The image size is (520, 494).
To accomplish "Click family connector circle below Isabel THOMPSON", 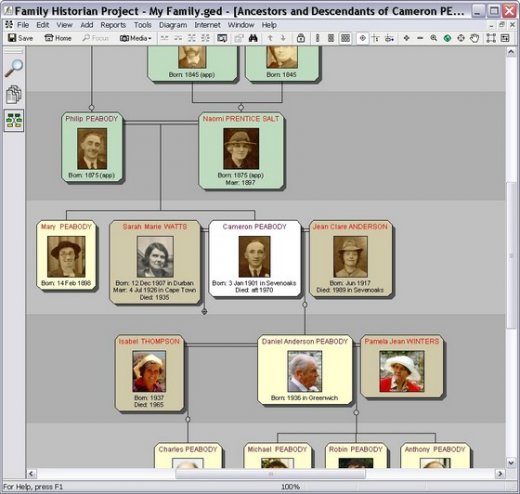I will pyautogui.click(x=188, y=419).
